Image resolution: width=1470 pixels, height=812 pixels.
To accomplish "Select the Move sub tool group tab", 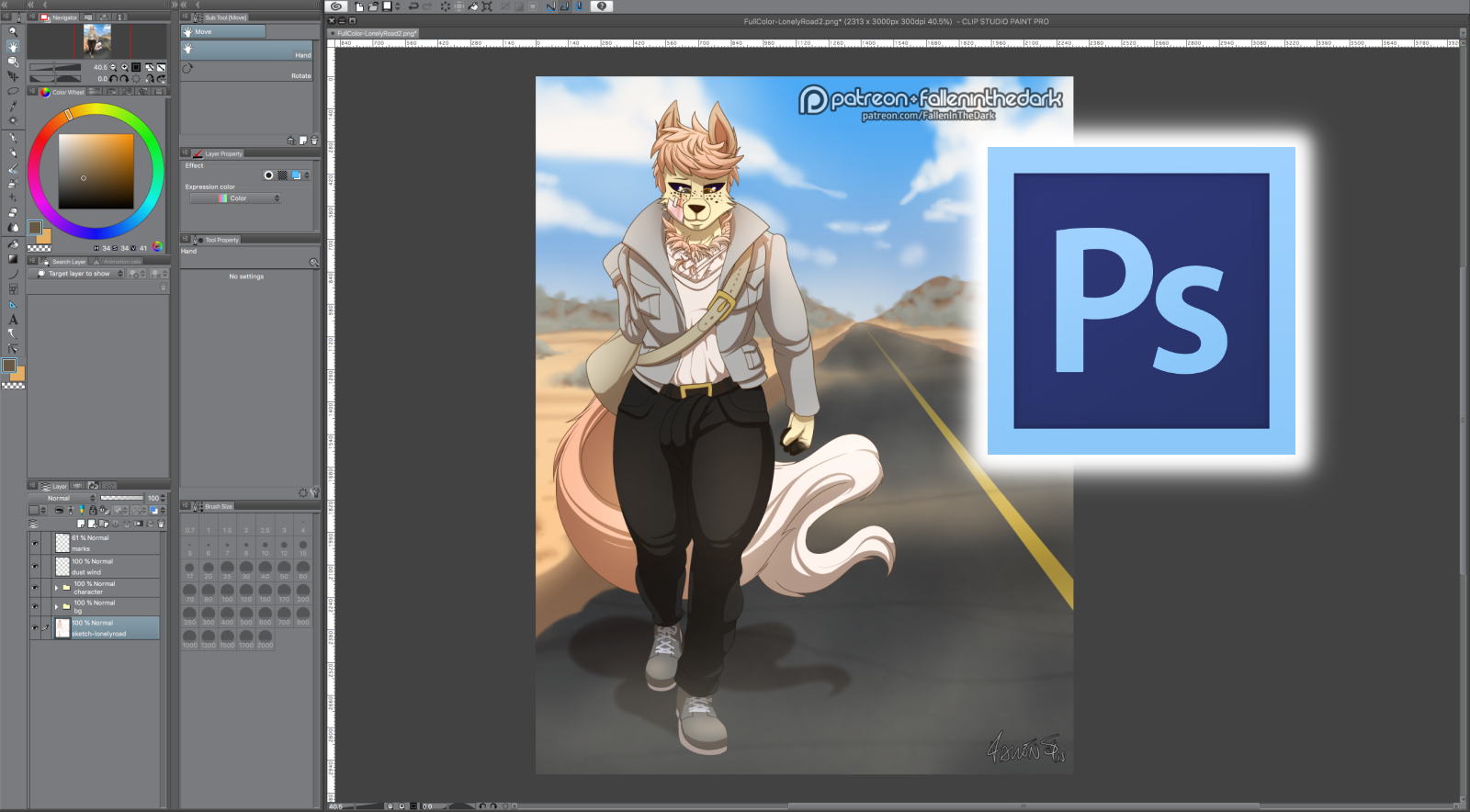I will point(223,31).
